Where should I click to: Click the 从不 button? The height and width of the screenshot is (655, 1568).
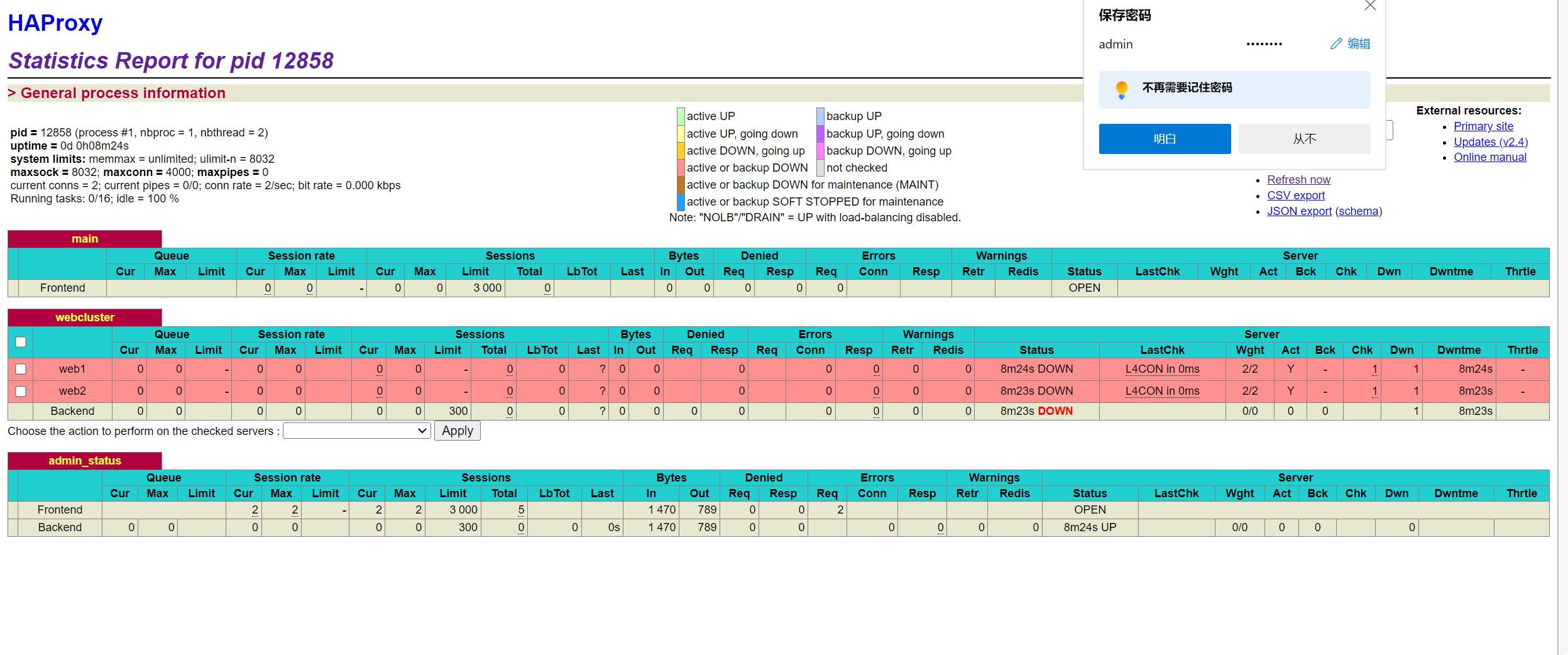[x=1304, y=139]
